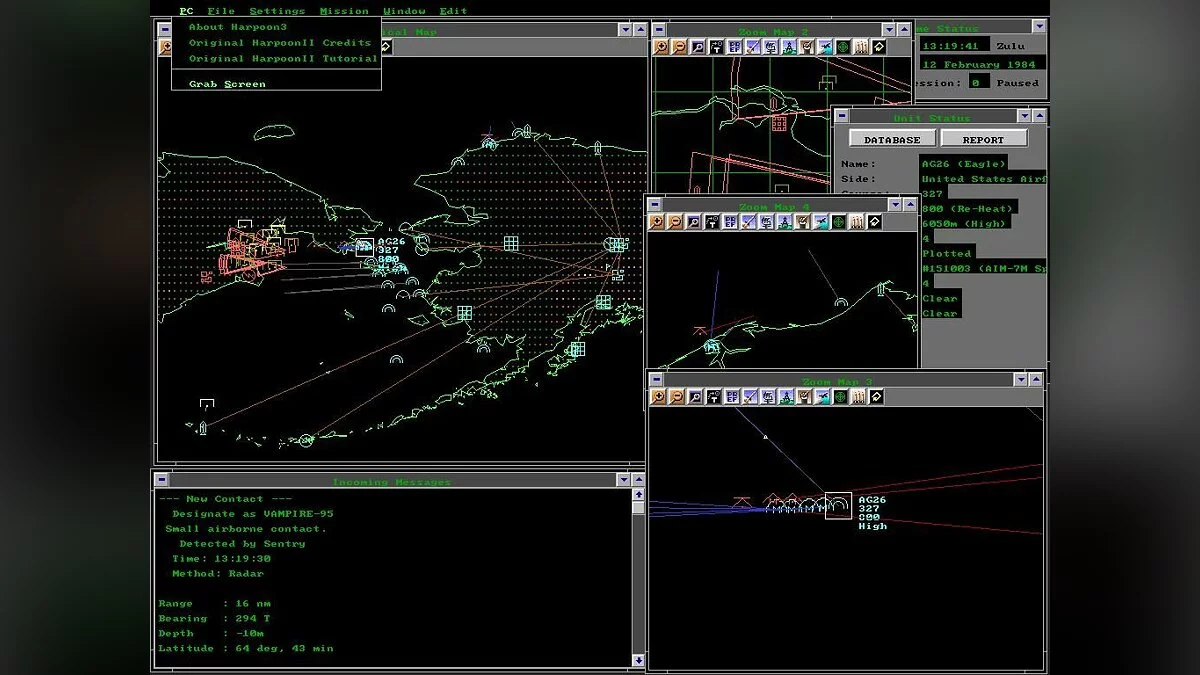Viewport: 1200px width, 675px height.
Task: Select the AG26 unit box on the main map
Action: [x=364, y=247]
